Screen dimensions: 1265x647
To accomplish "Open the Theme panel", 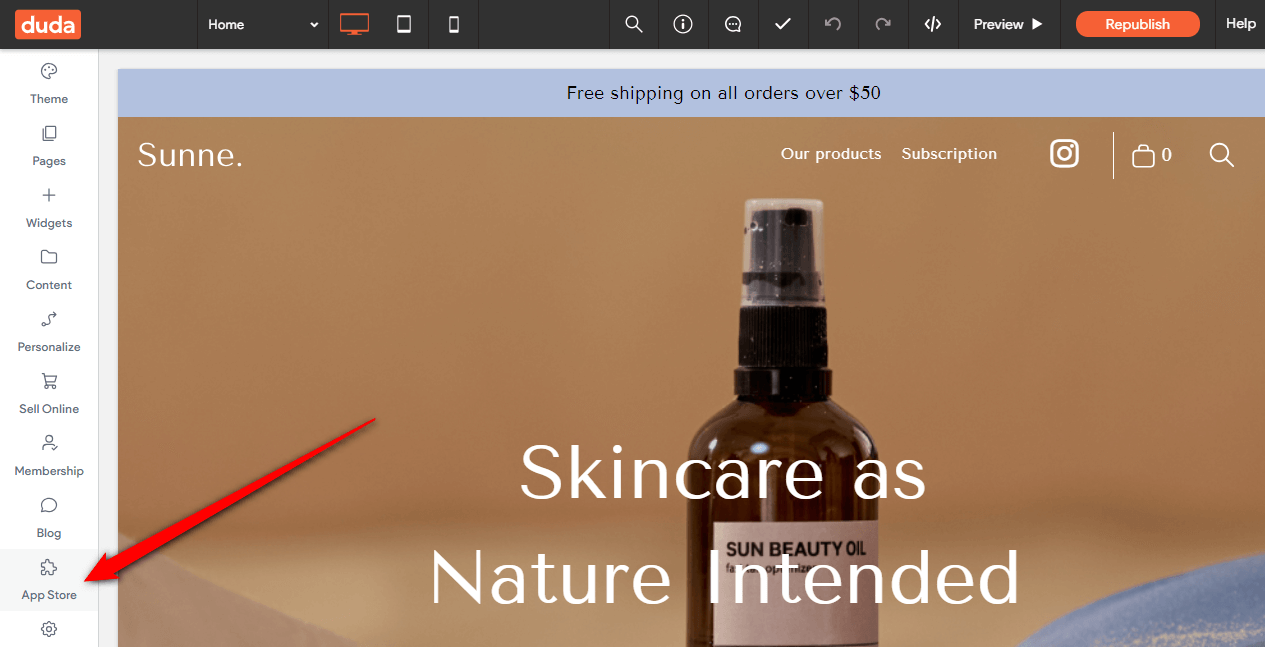I will (49, 84).
